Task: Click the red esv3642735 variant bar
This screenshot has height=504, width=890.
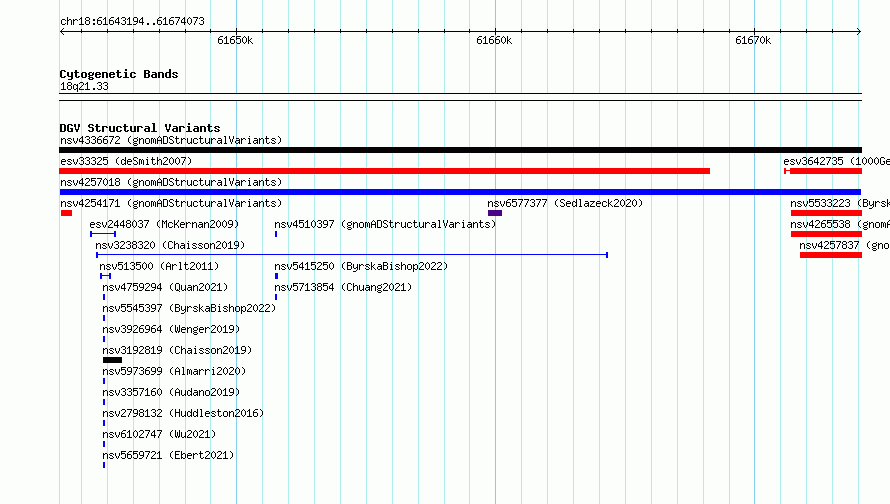Action: click(823, 171)
